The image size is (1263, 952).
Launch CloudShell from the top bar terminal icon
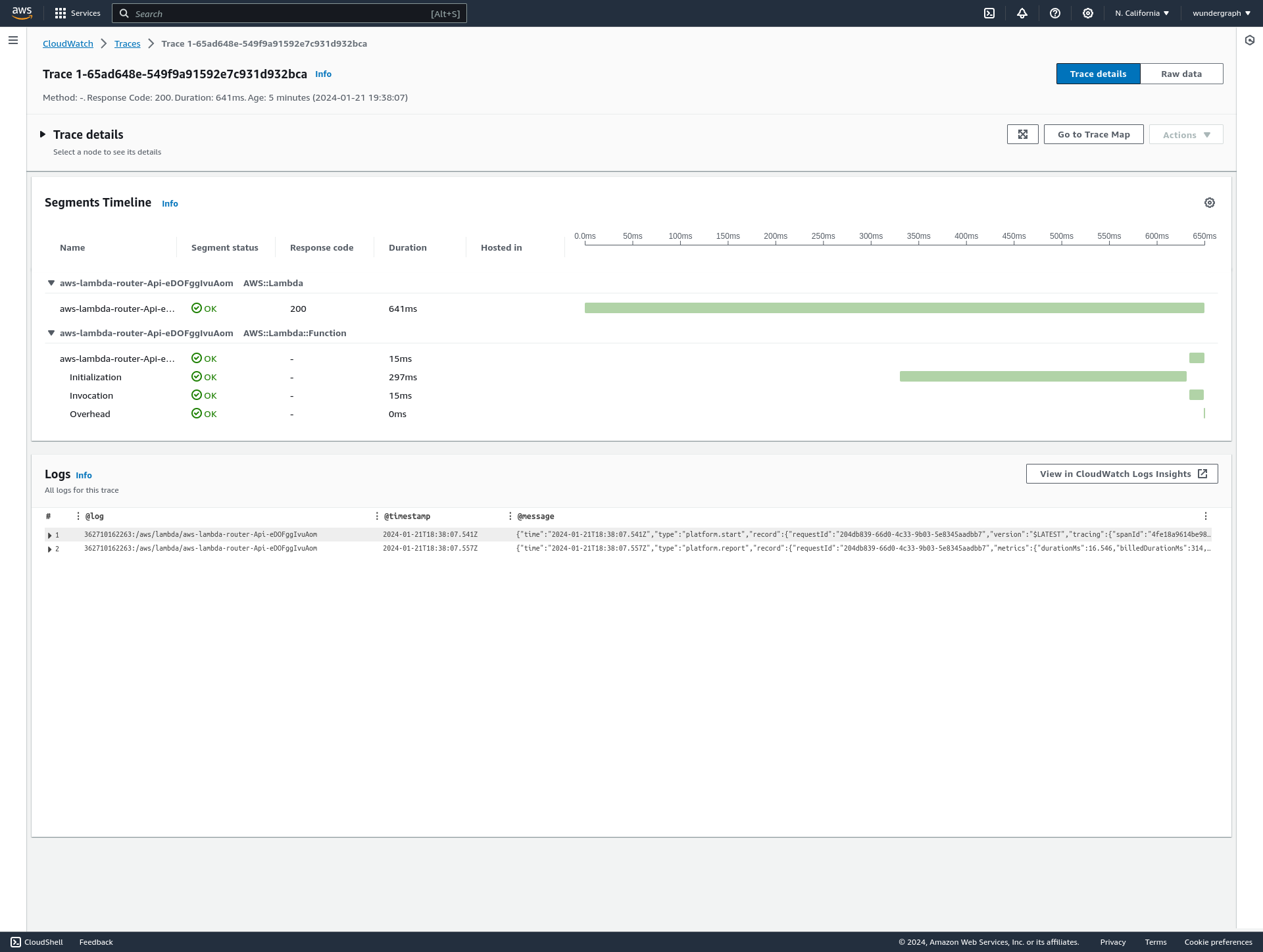click(989, 13)
